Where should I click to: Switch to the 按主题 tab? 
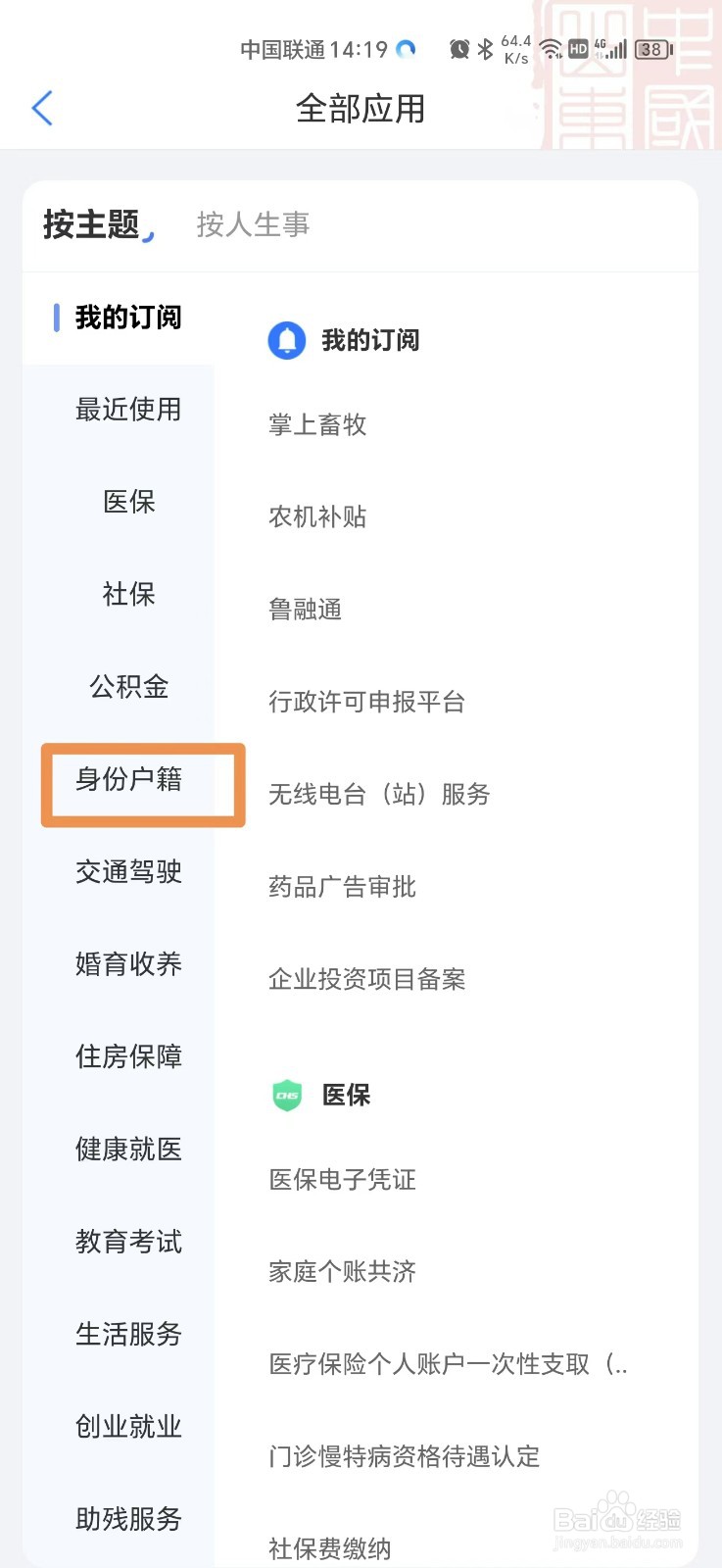pyautogui.click(x=91, y=224)
